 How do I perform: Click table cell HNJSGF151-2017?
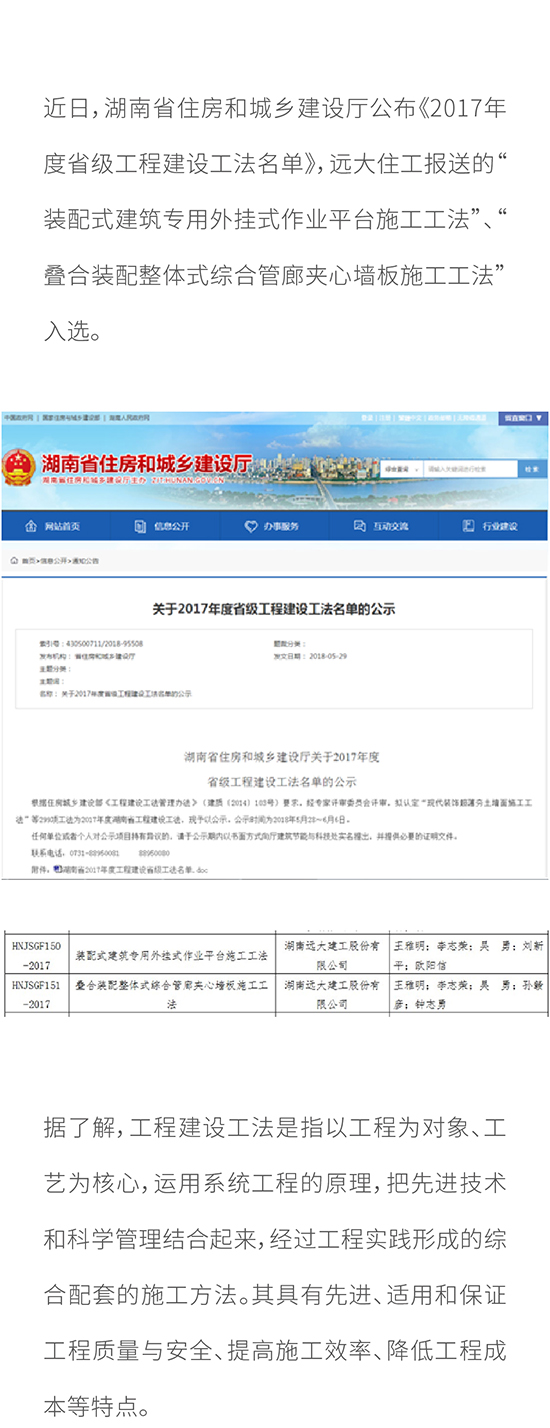click(x=37, y=993)
